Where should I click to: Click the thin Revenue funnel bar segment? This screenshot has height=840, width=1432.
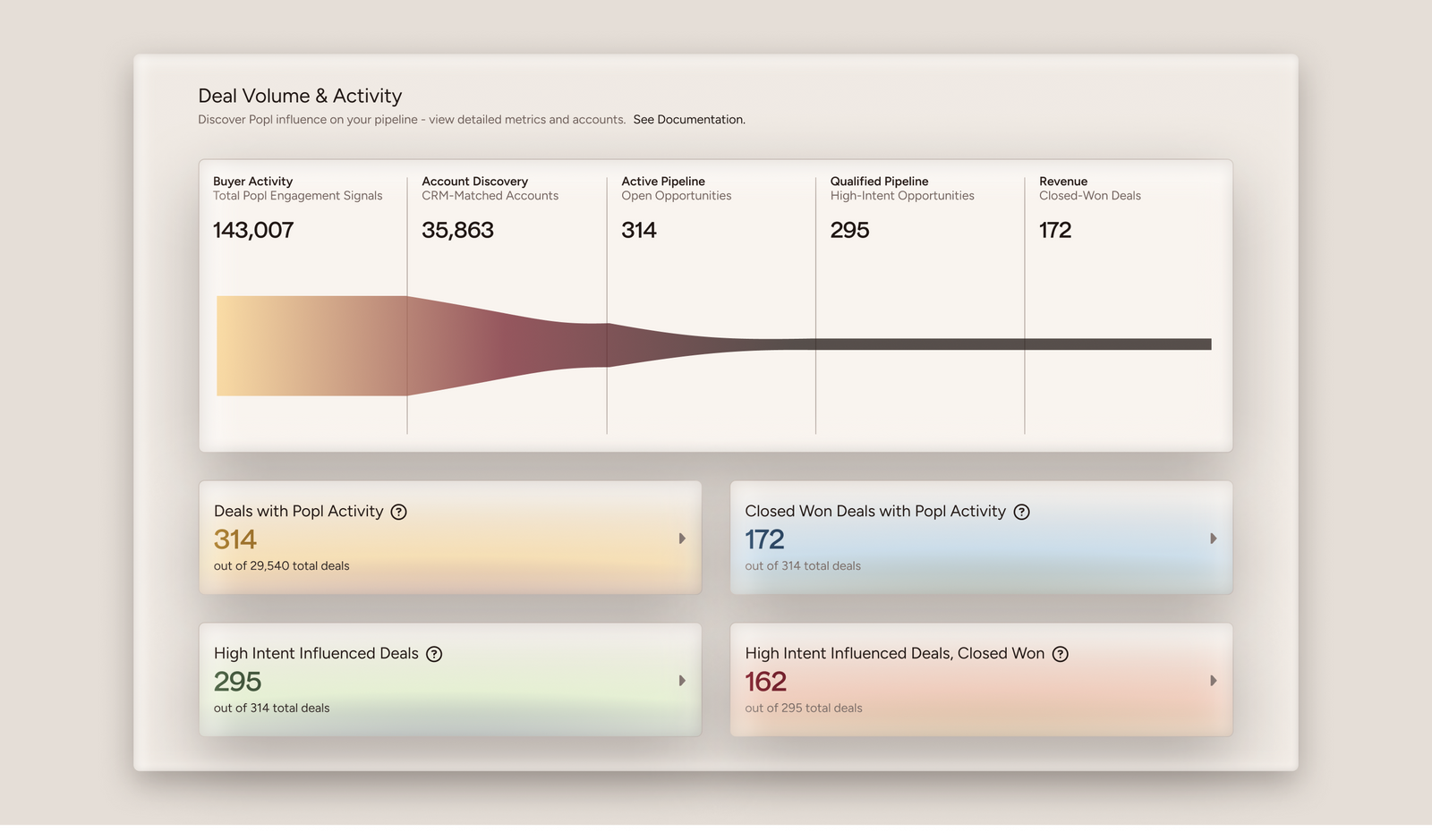tap(1118, 344)
